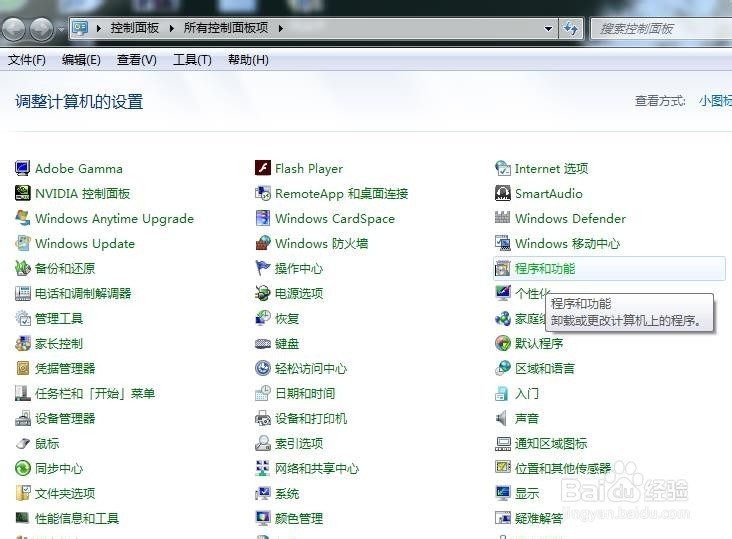Open the 性能信息和工具 link

pyautogui.click(x=77, y=518)
